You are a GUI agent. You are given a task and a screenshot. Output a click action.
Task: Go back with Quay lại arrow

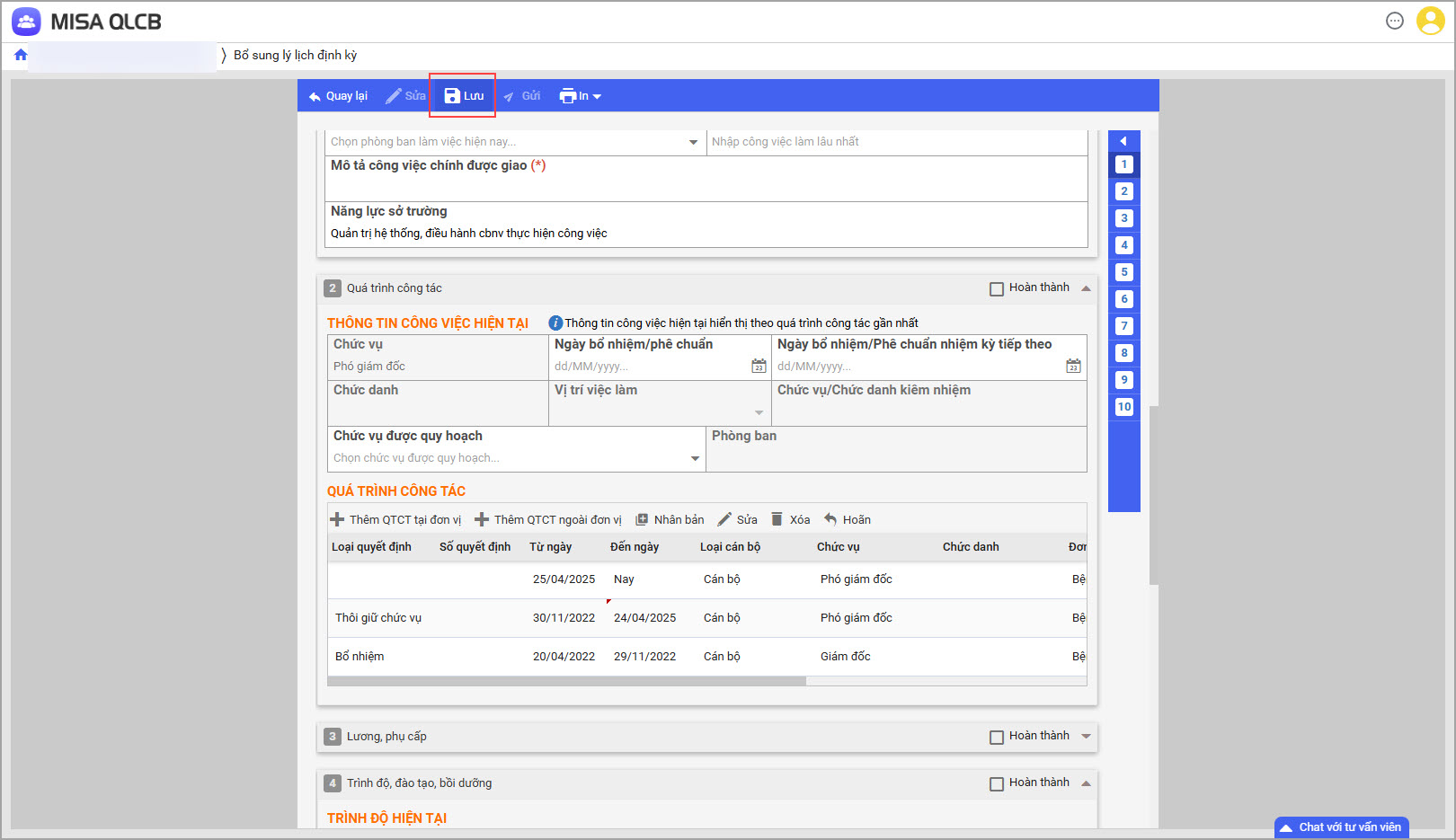[338, 96]
